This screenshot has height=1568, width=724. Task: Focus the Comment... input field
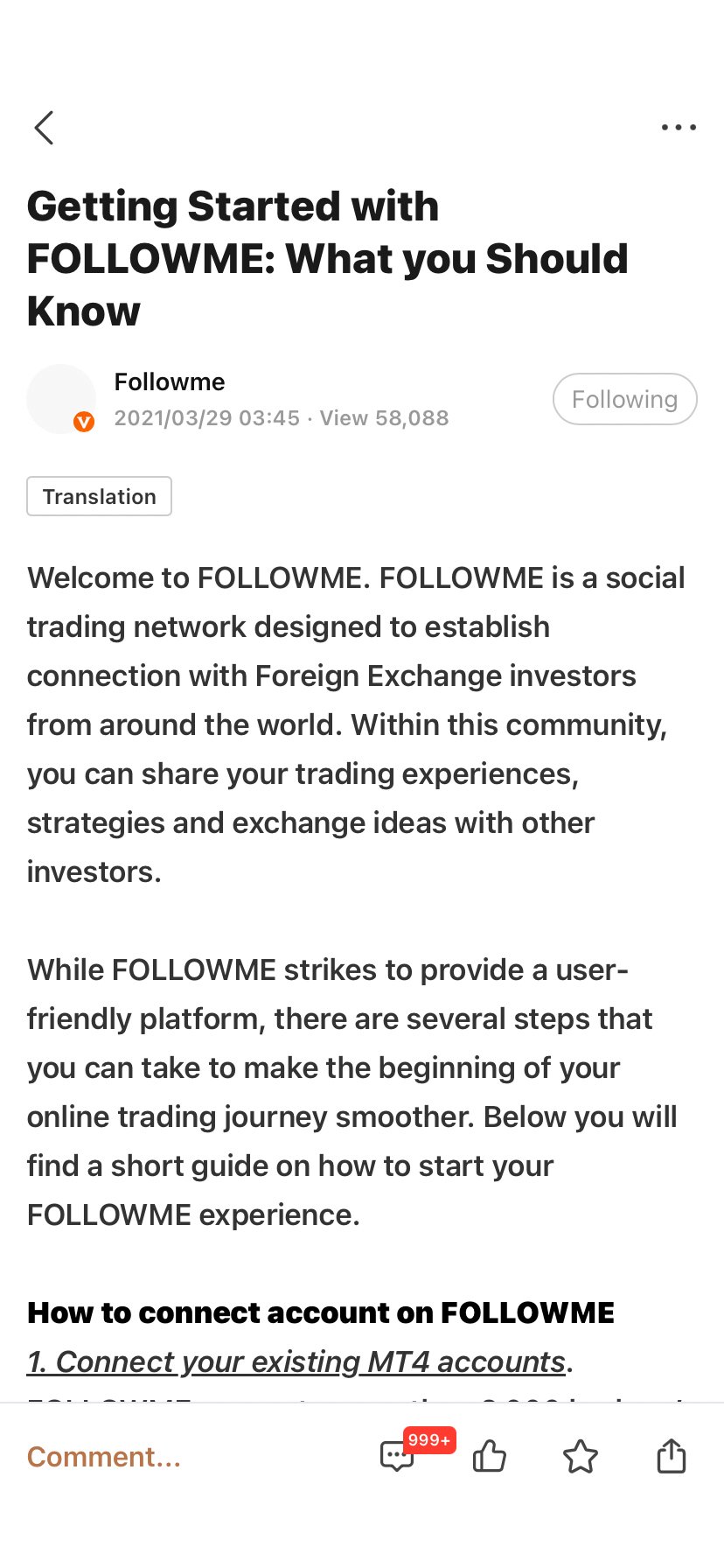tap(103, 1457)
